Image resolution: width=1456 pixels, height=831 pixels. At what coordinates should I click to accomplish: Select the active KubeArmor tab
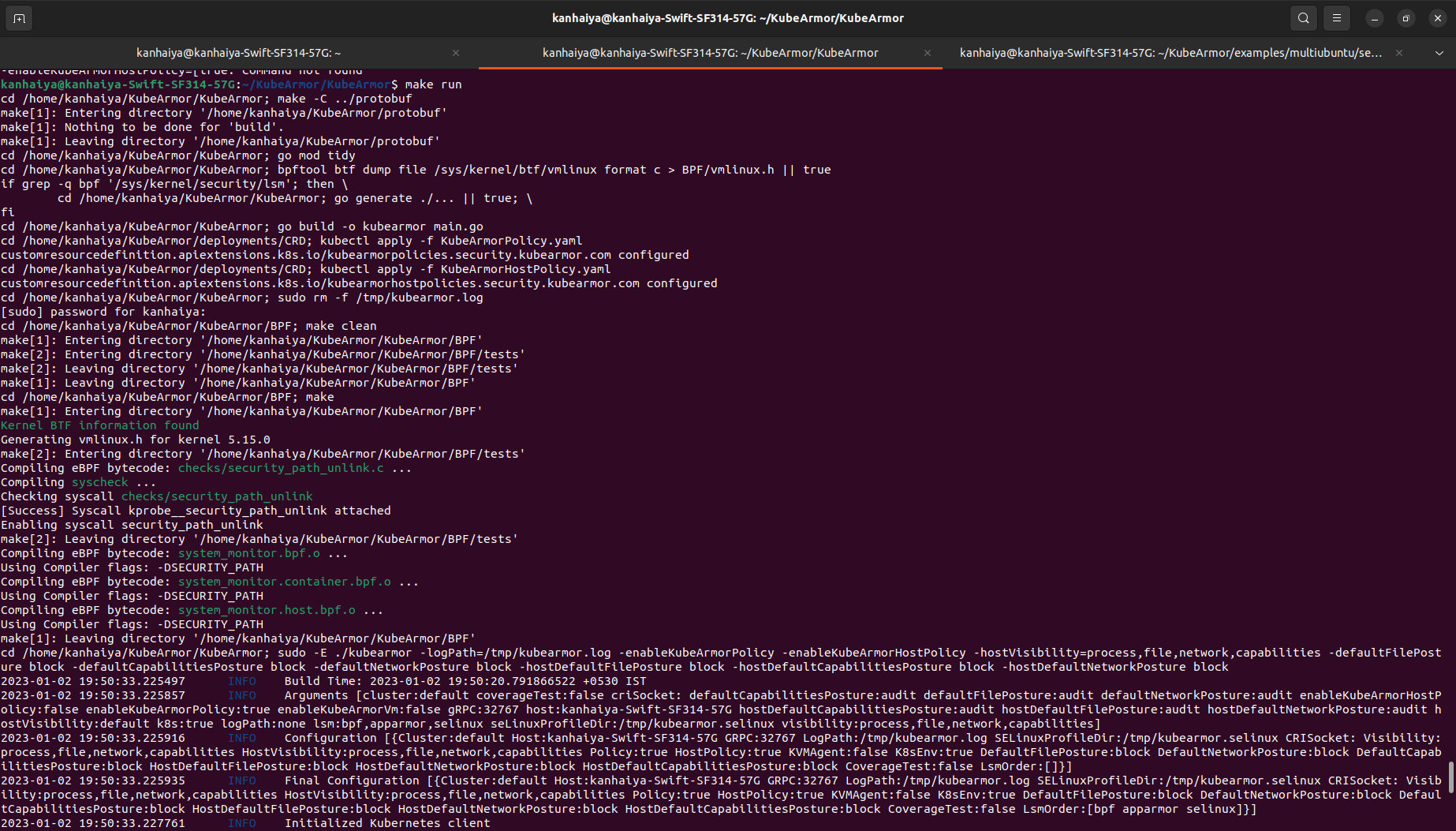pos(710,53)
